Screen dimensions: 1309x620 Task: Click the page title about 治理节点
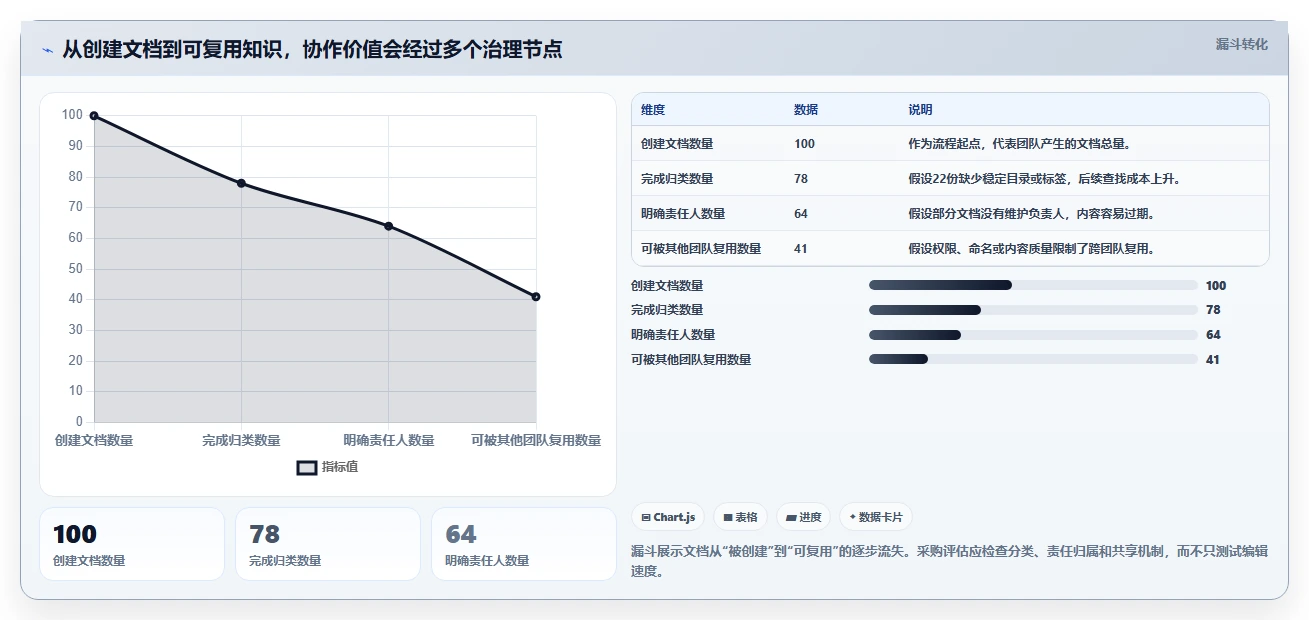(312, 50)
